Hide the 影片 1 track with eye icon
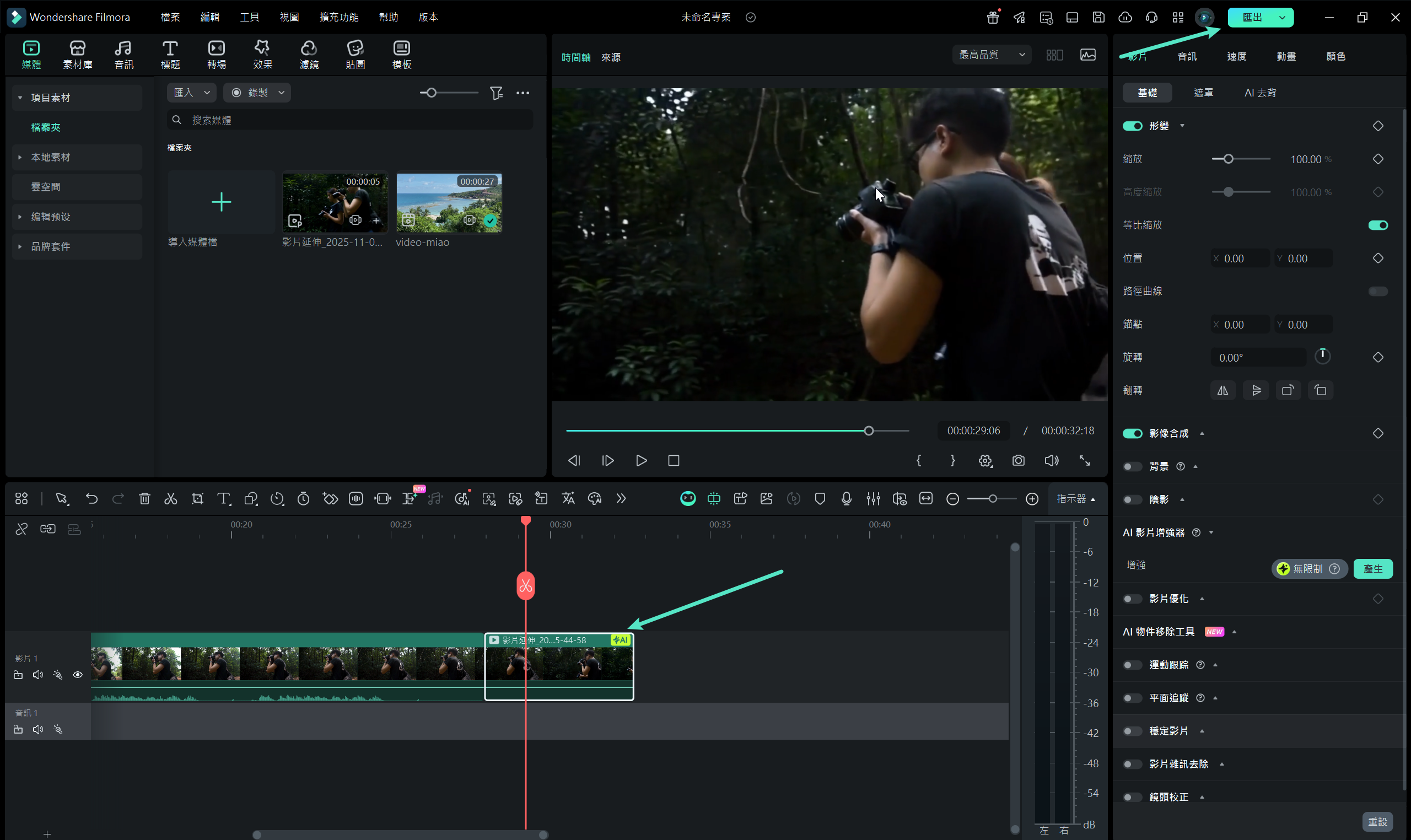 pos(78,675)
